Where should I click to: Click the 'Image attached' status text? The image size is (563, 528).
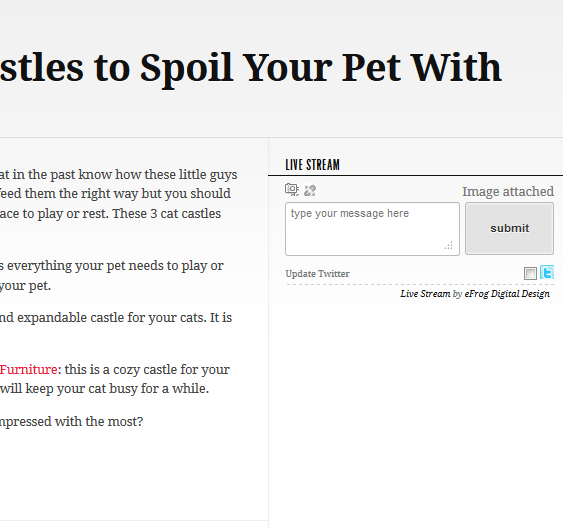[508, 191]
